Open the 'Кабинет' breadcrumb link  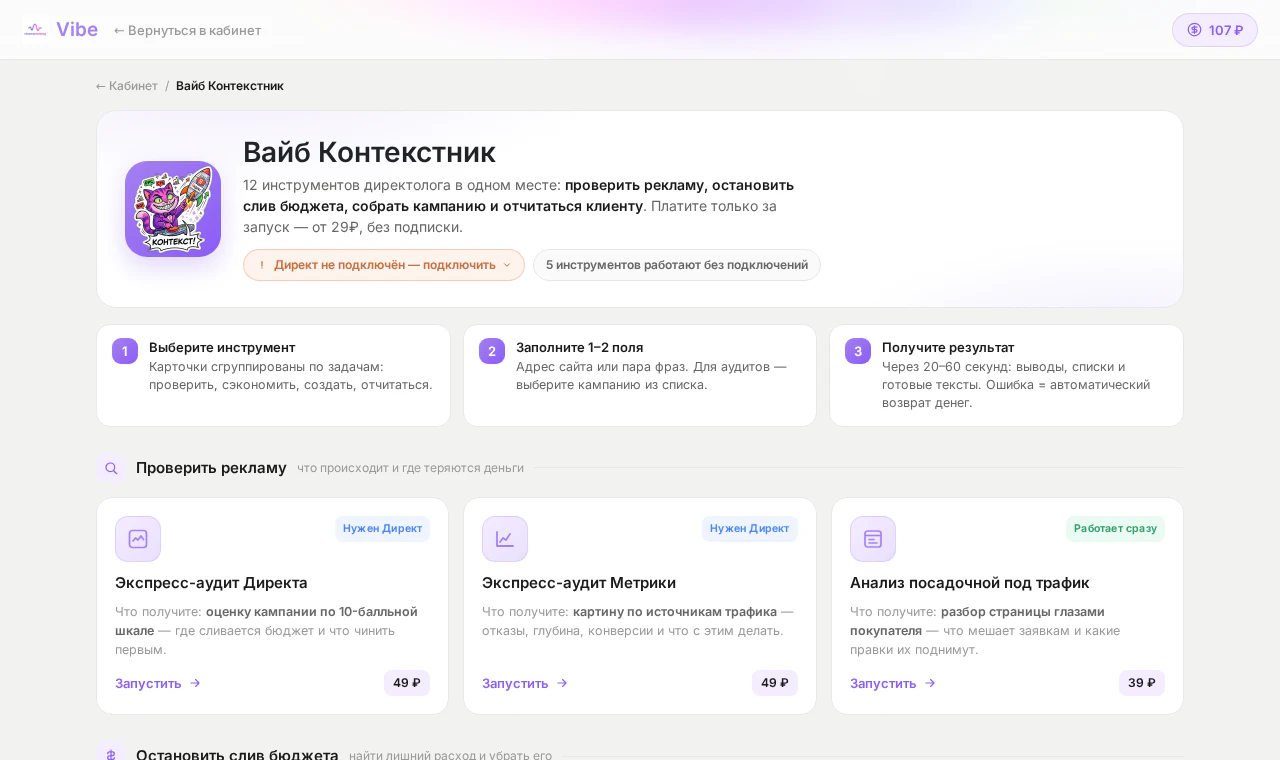click(127, 86)
